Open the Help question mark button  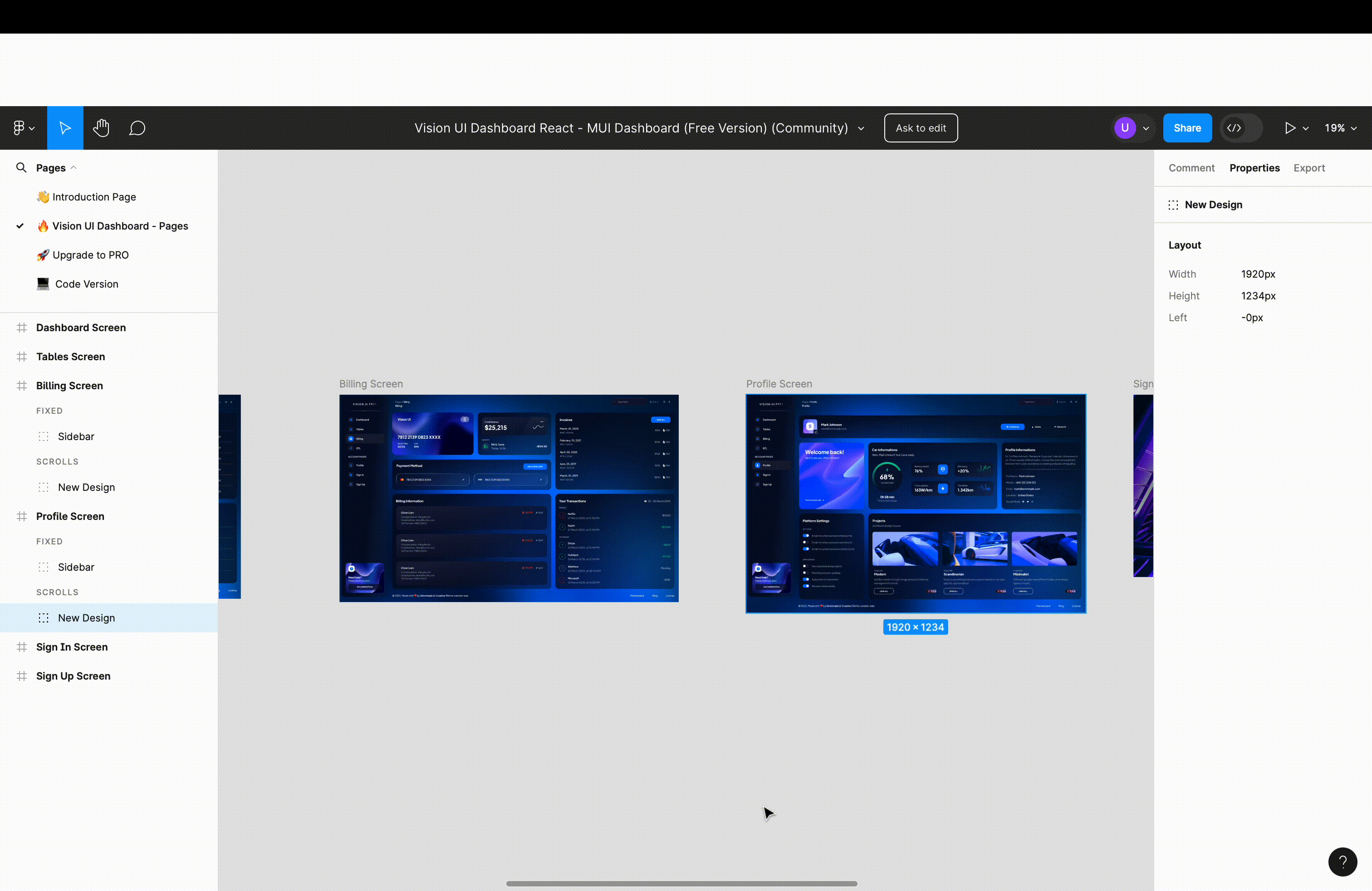click(1342, 862)
